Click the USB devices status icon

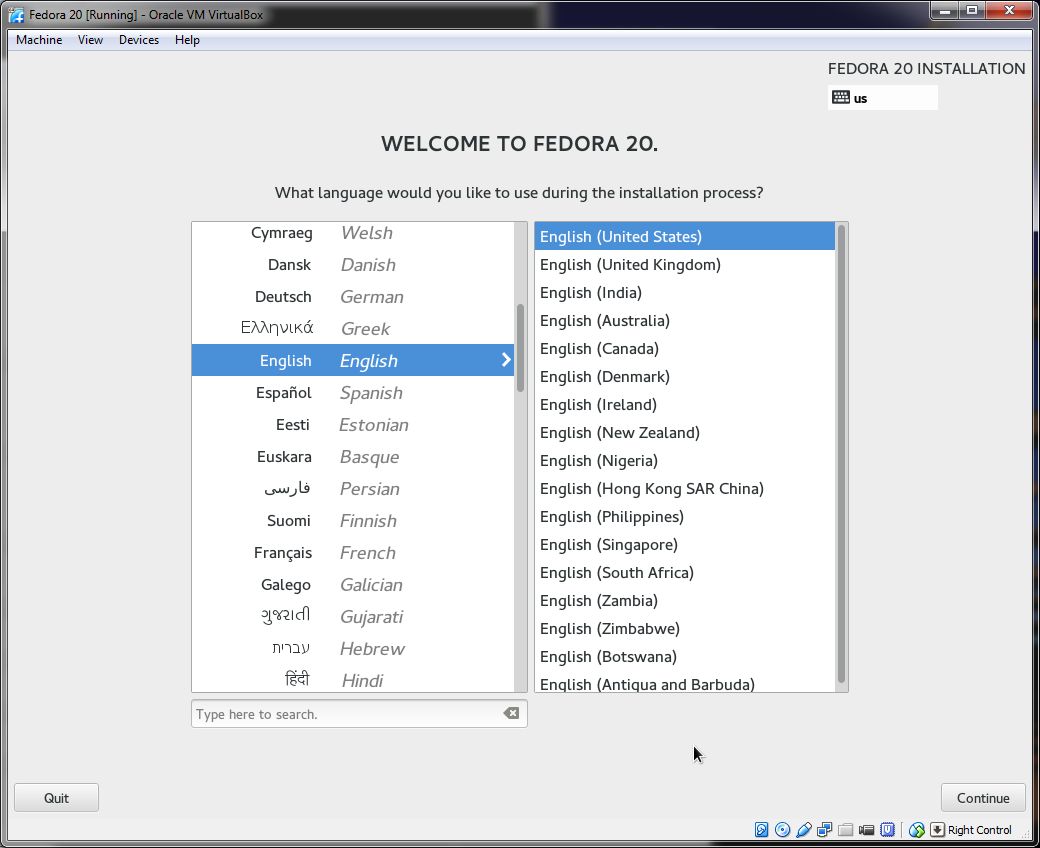804,829
